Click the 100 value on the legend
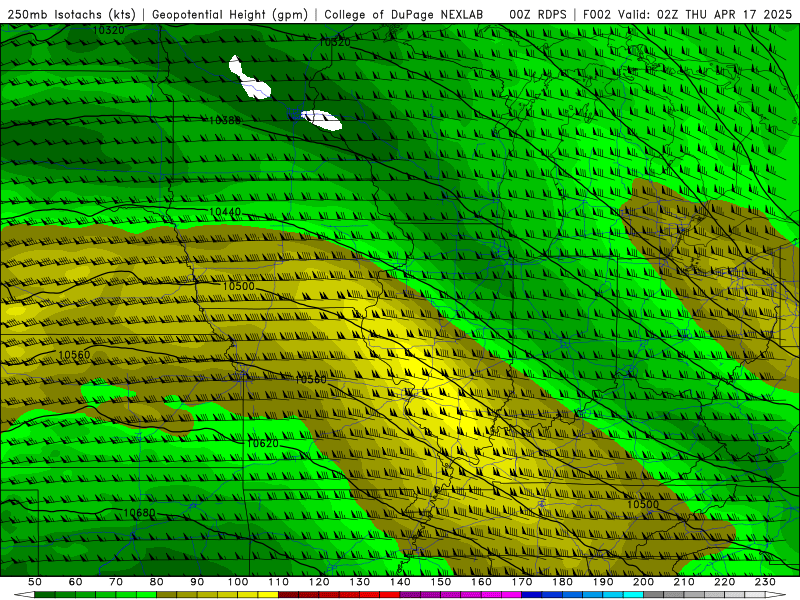The image size is (800, 600). 238,582
